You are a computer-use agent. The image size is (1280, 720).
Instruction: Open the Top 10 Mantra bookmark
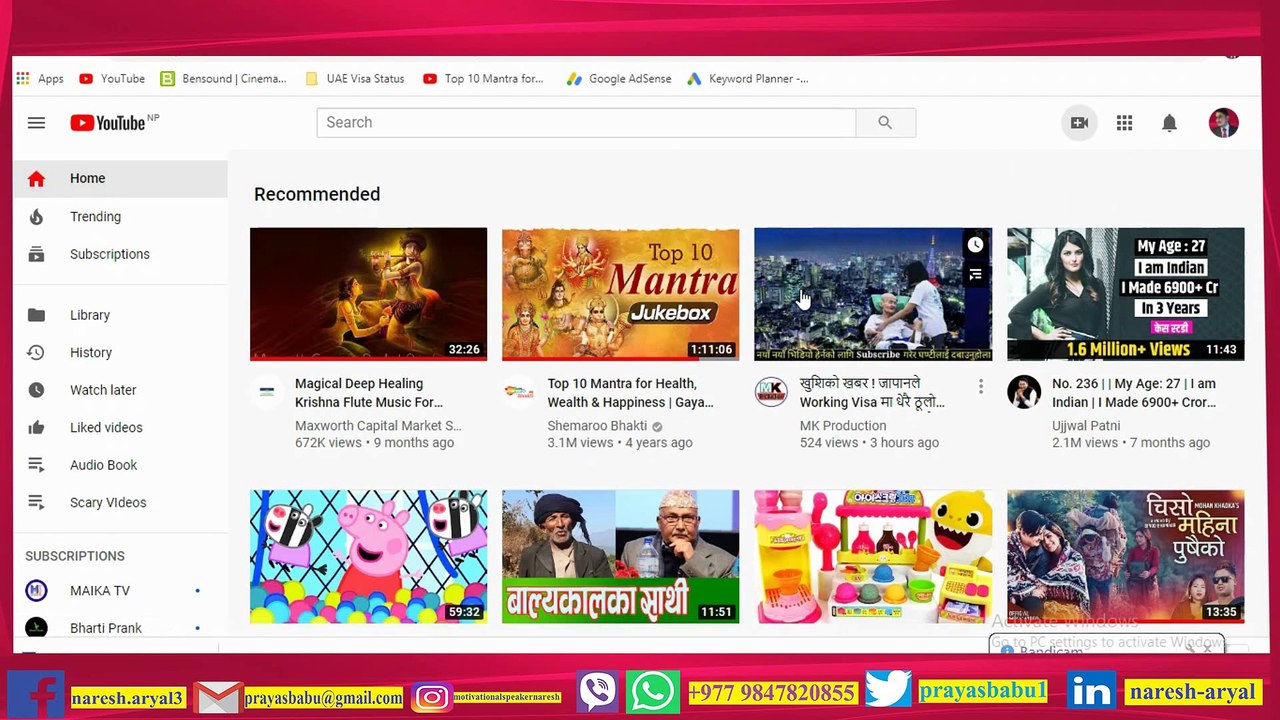[484, 79]
